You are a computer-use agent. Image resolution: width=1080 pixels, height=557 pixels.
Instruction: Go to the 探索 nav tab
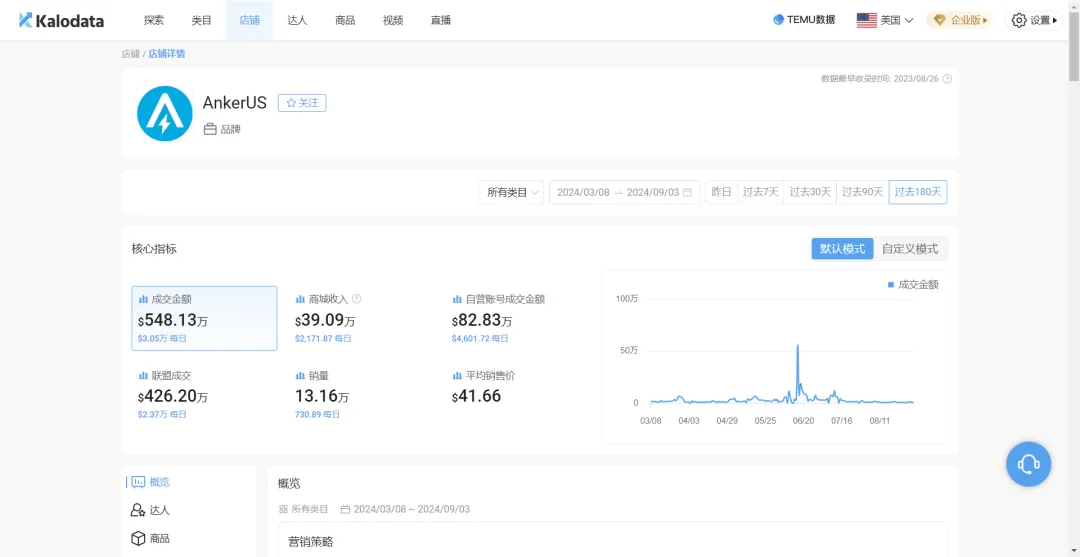[x=154, y=21]
